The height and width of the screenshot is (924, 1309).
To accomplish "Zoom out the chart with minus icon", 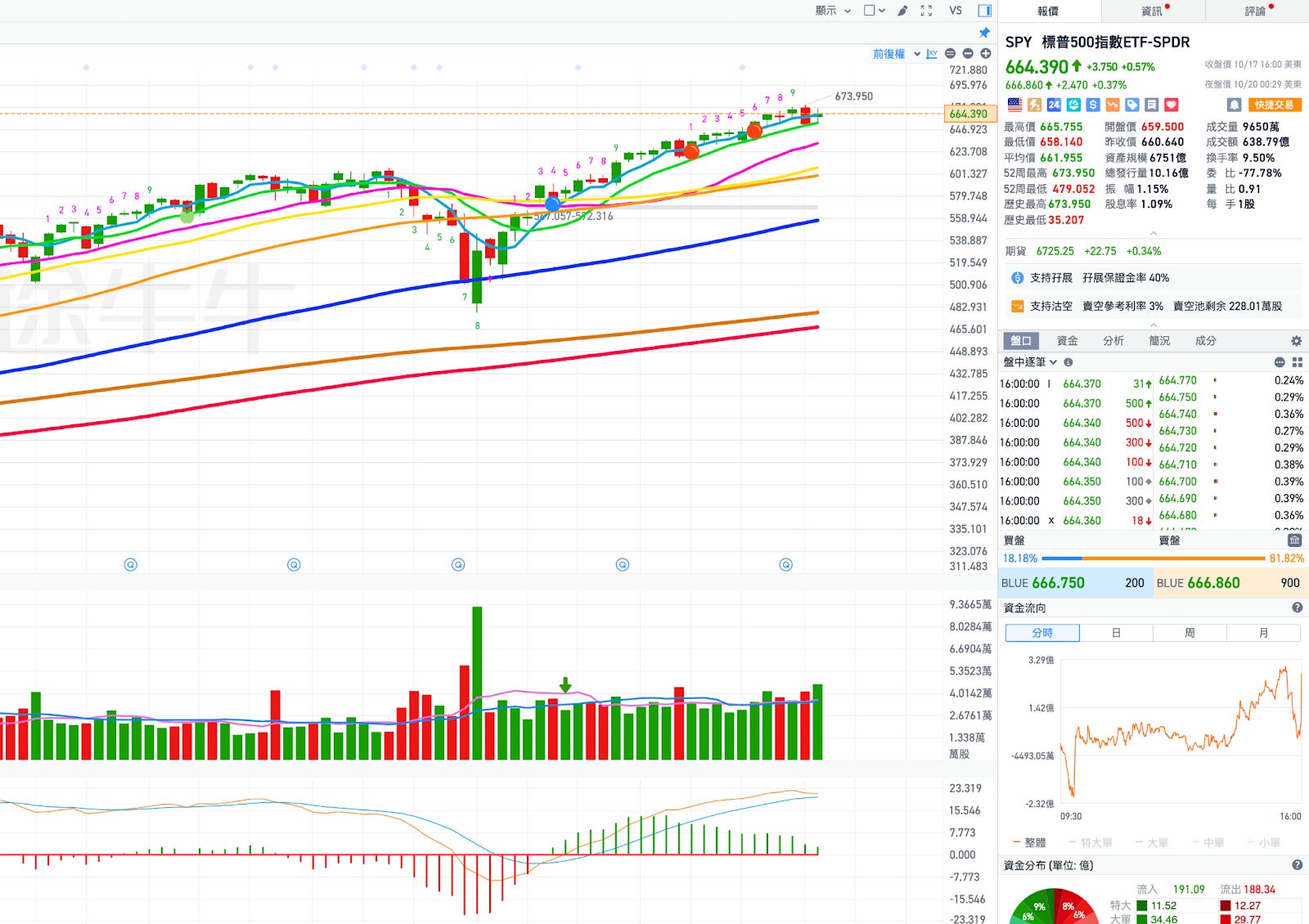I will tap(968, 54).
